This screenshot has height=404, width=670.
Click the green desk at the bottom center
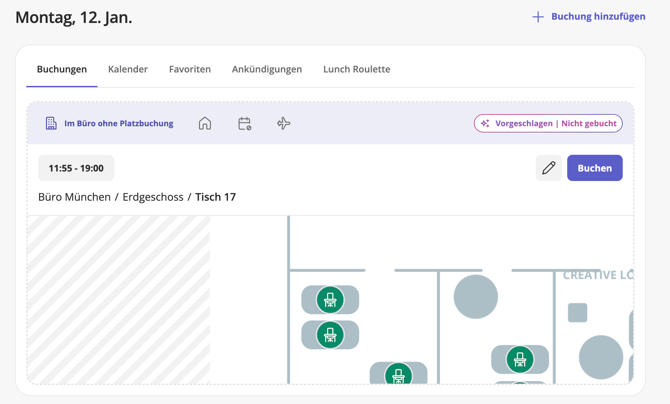(398, 375)
